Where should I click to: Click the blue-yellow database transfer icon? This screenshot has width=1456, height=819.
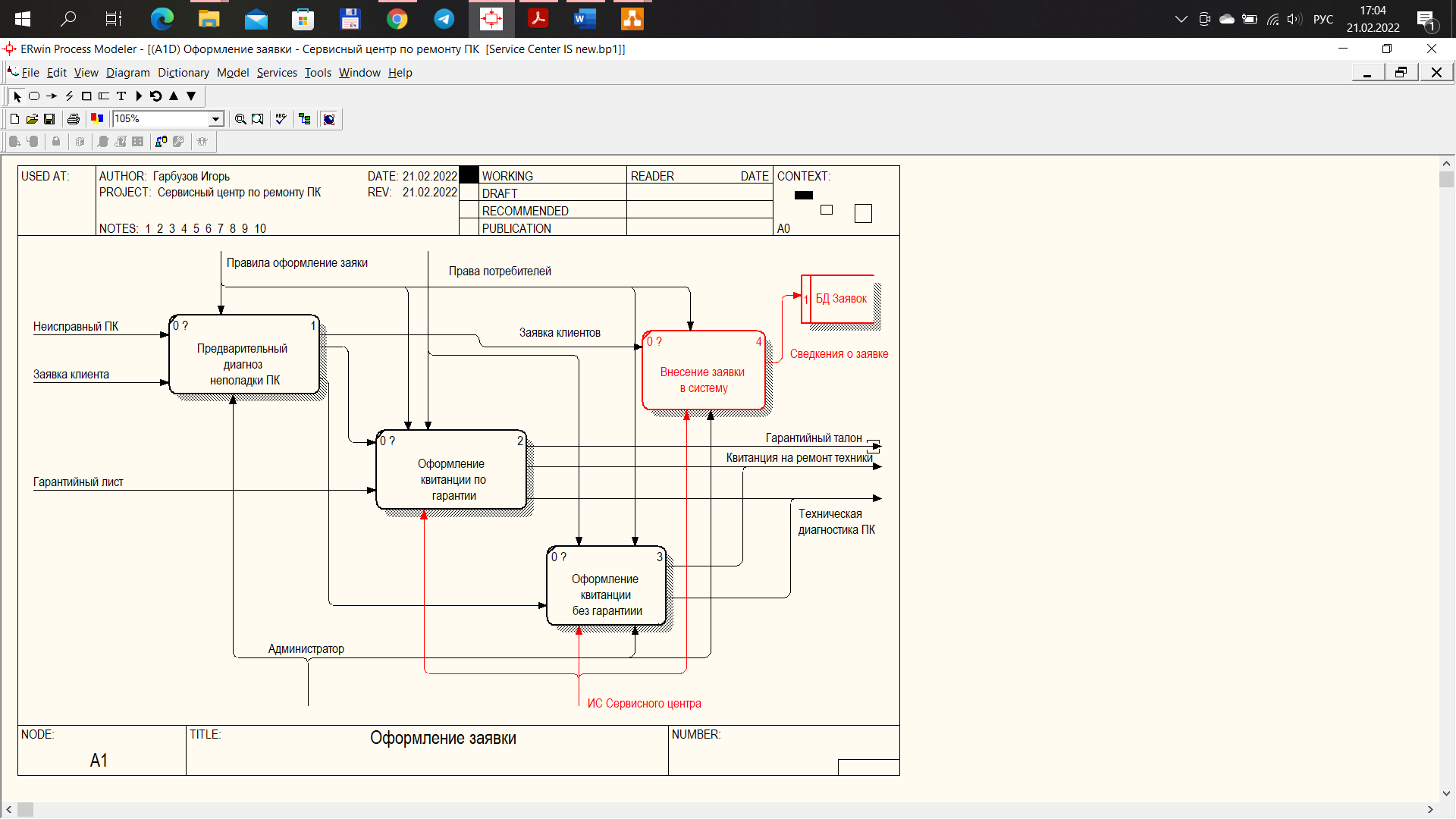click(x=161, y=142)
